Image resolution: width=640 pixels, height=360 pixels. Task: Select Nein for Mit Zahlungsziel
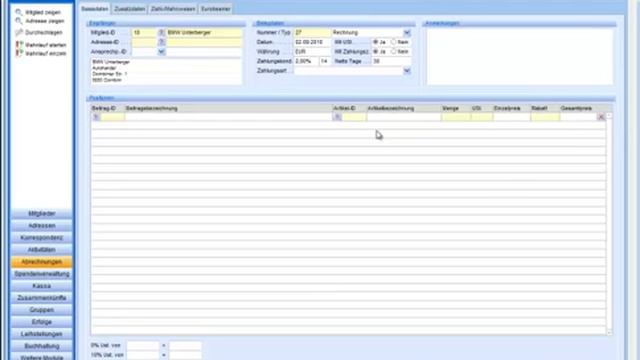tap(393, 52)
